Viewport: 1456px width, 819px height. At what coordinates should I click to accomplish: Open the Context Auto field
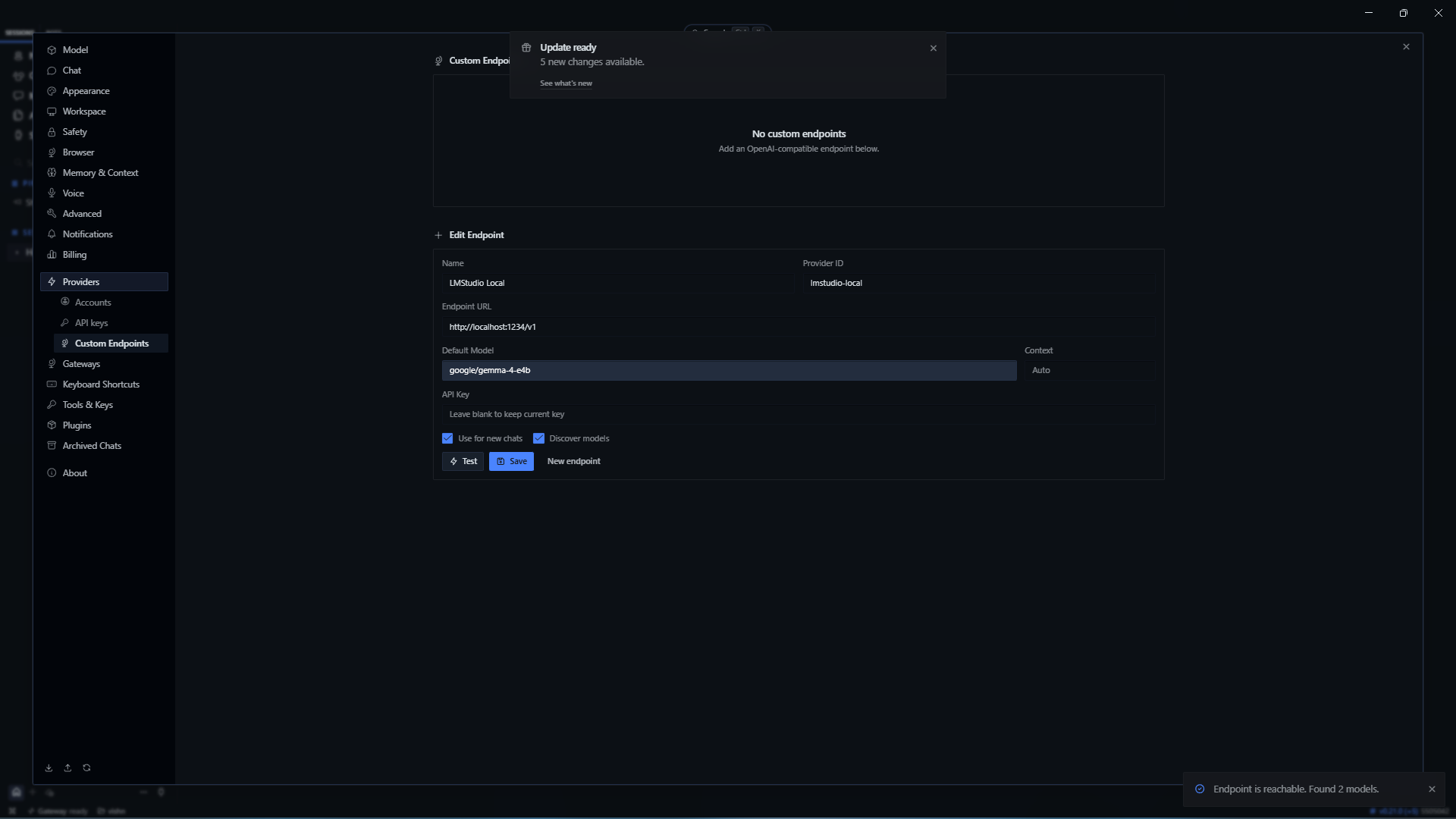click(x=1089, y=371)
